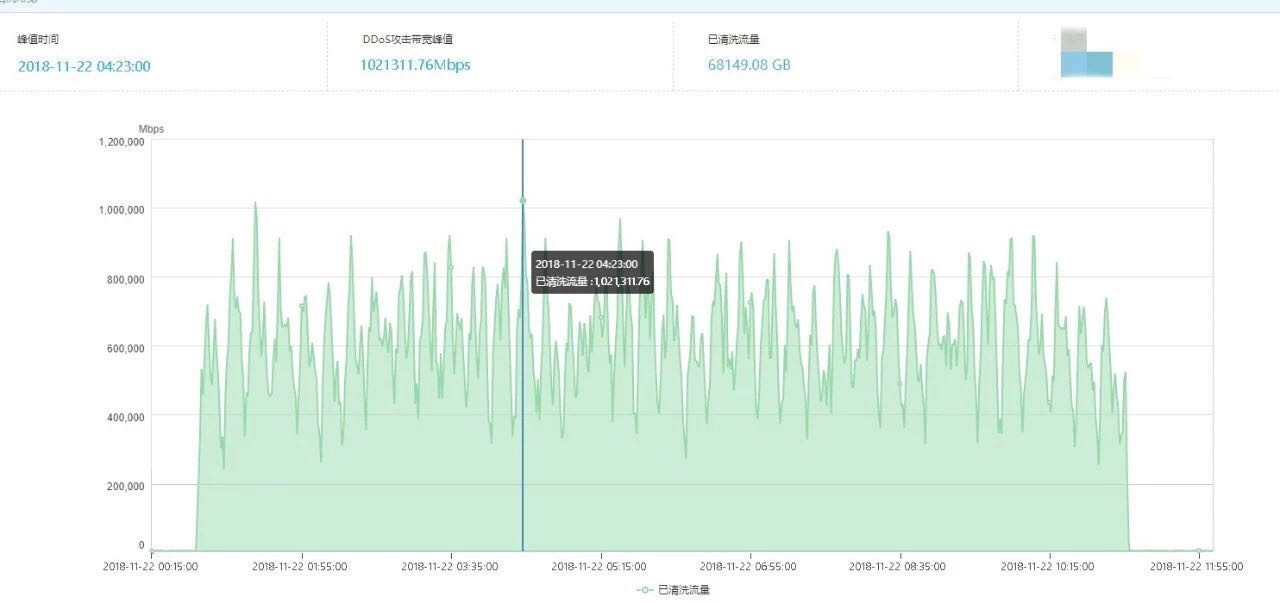Screen dimensions: 1280x603
Task: Select the peak time value 2018-11-22 04:23:00
Action: coord(84,66)
